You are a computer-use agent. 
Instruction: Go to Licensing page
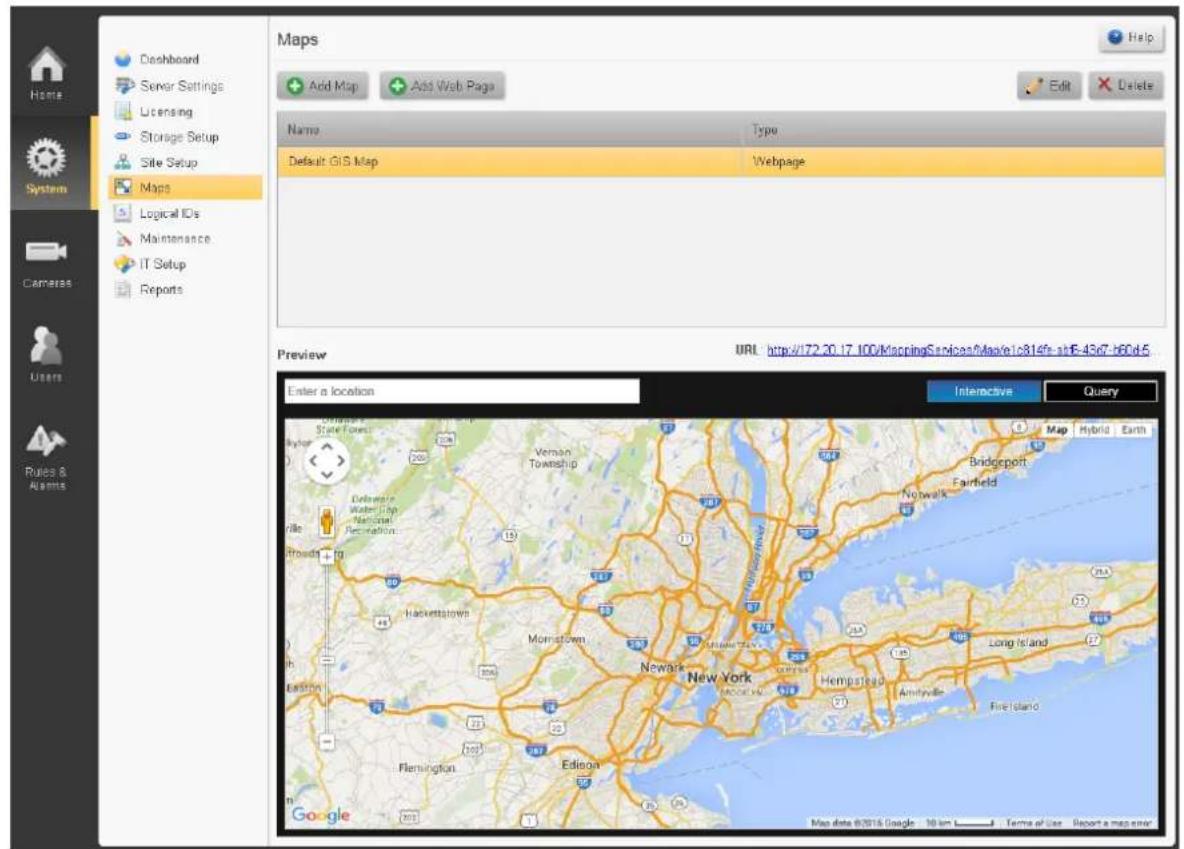[x=166, y=112]
